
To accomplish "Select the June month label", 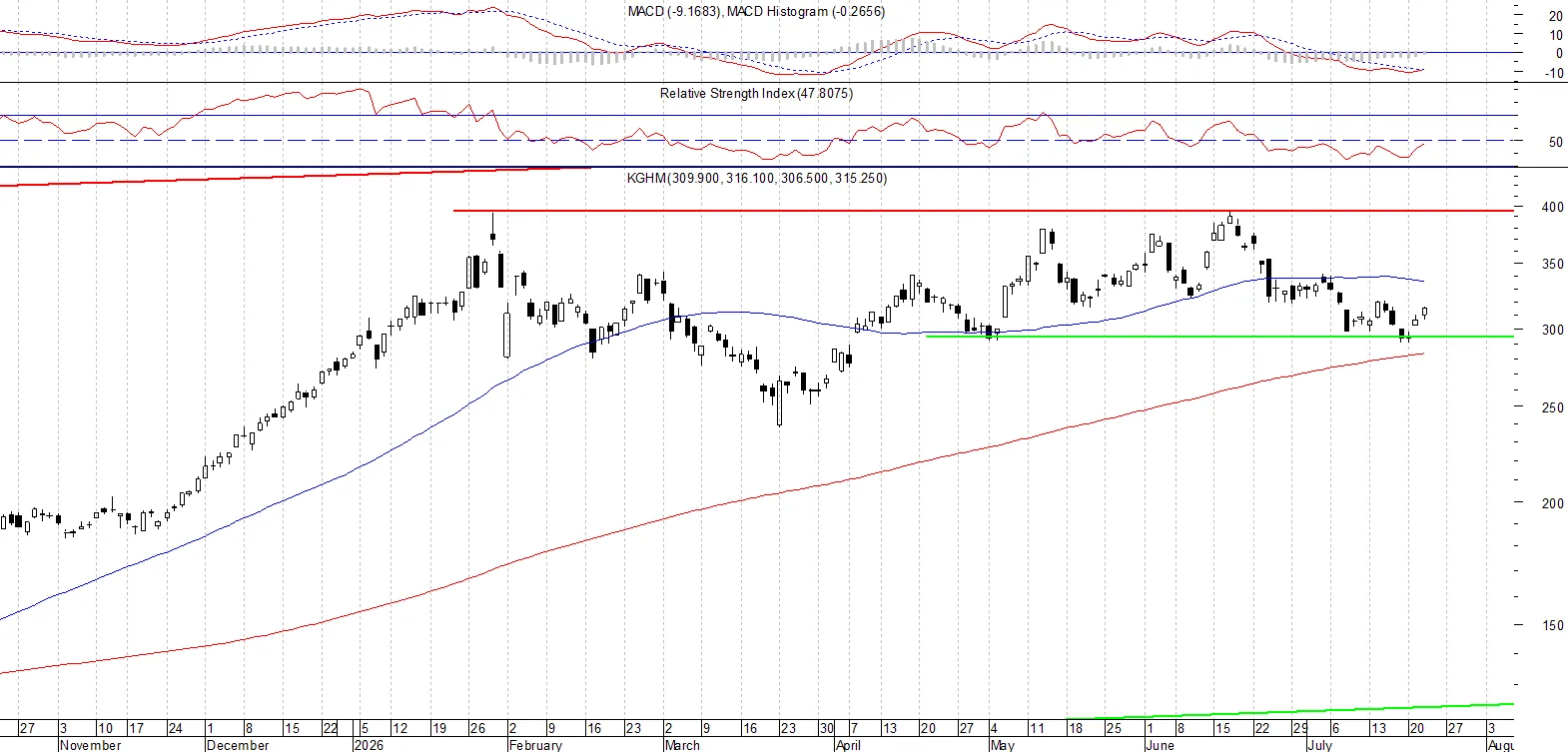I will (1160, 745).
